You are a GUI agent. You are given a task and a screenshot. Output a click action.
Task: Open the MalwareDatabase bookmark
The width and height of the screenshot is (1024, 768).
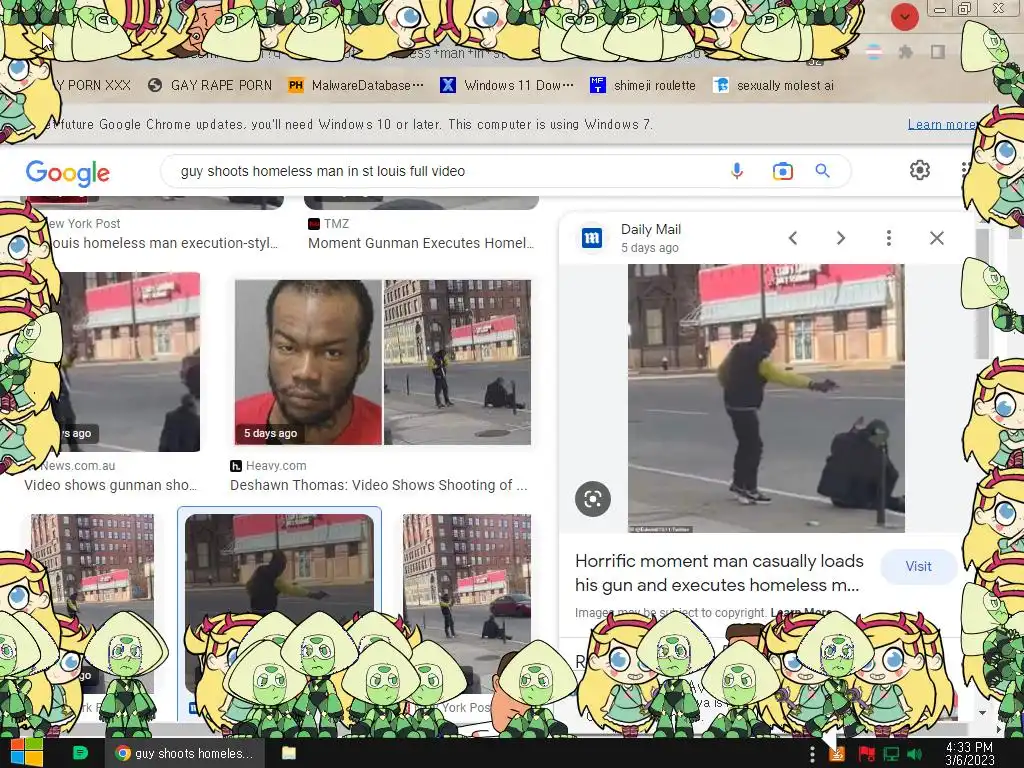(356, 85)
